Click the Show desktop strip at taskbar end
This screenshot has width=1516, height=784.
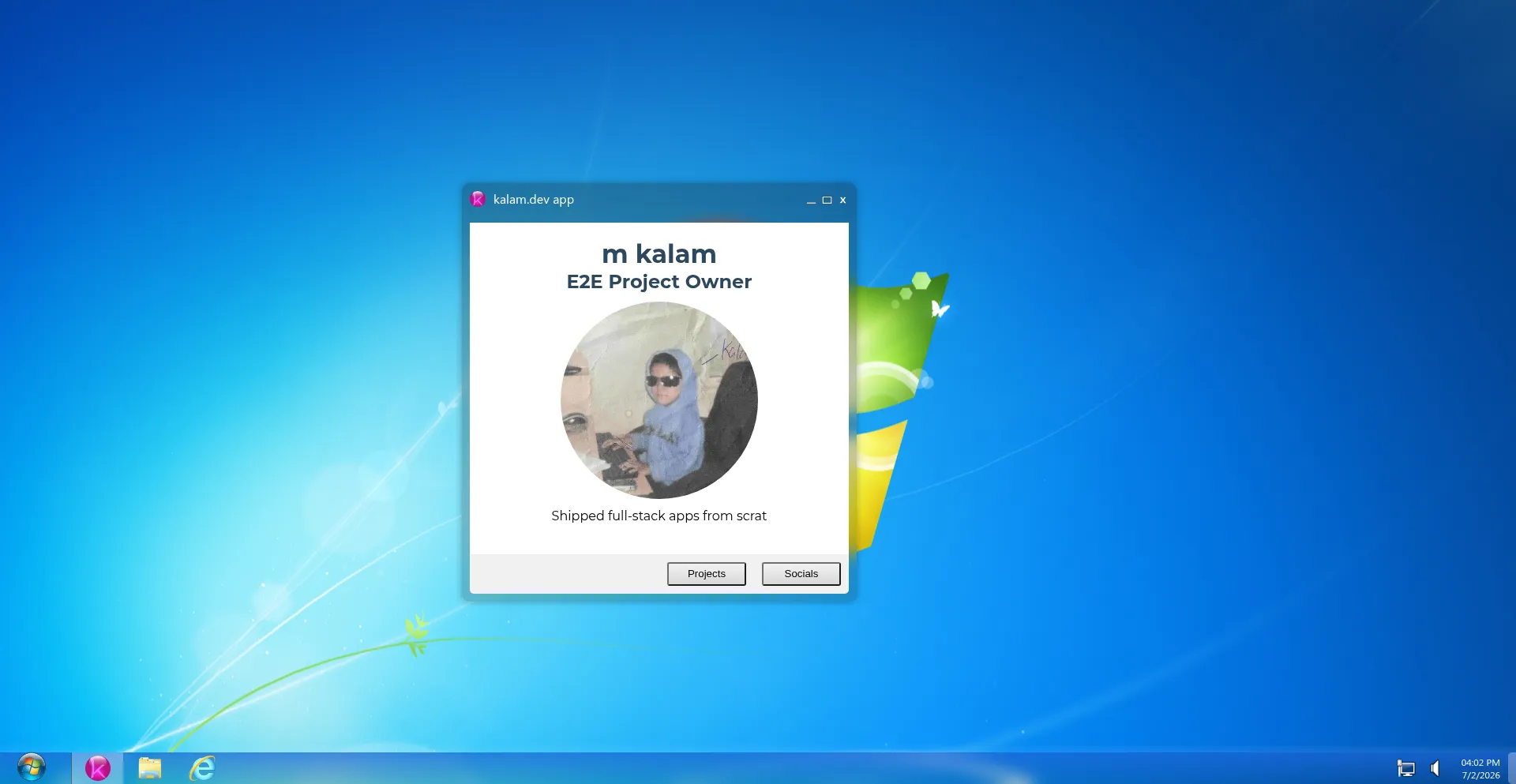pyautogui.click(x=1511, y=768)
